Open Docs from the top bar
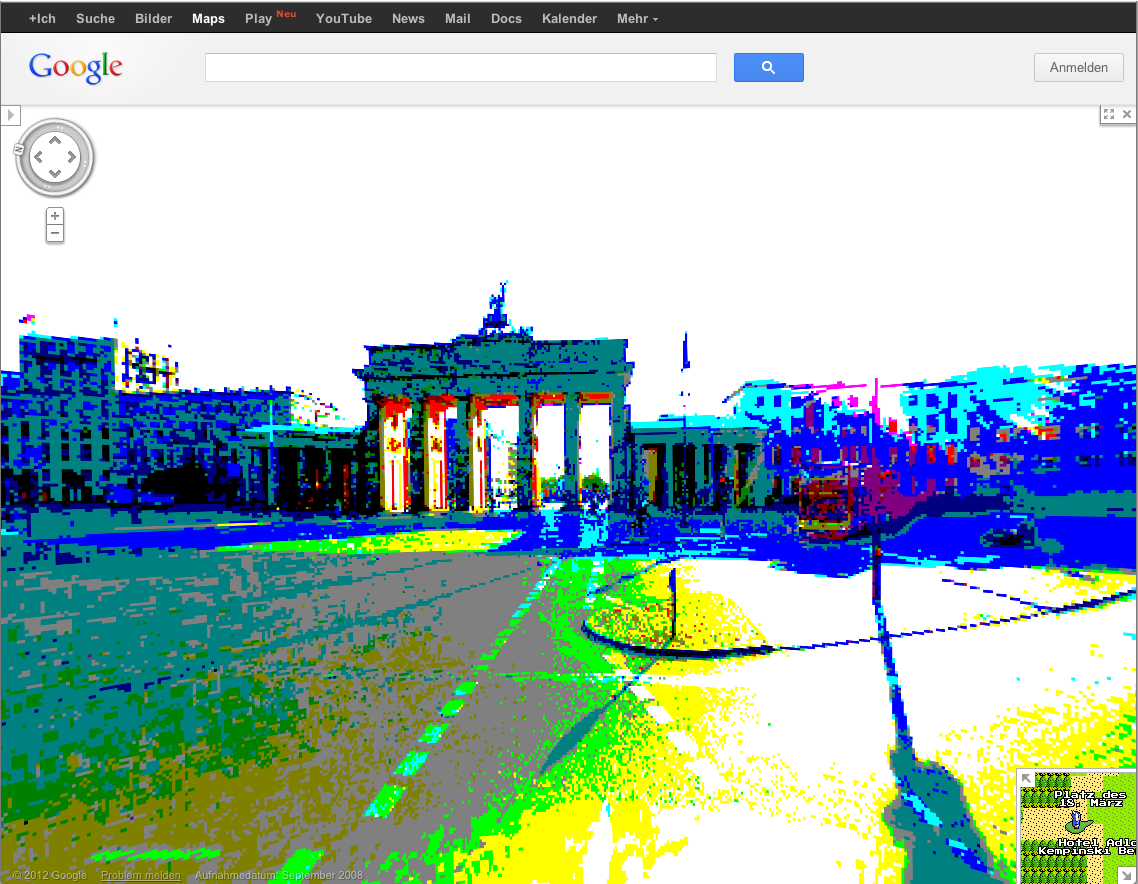 point(506,19)
